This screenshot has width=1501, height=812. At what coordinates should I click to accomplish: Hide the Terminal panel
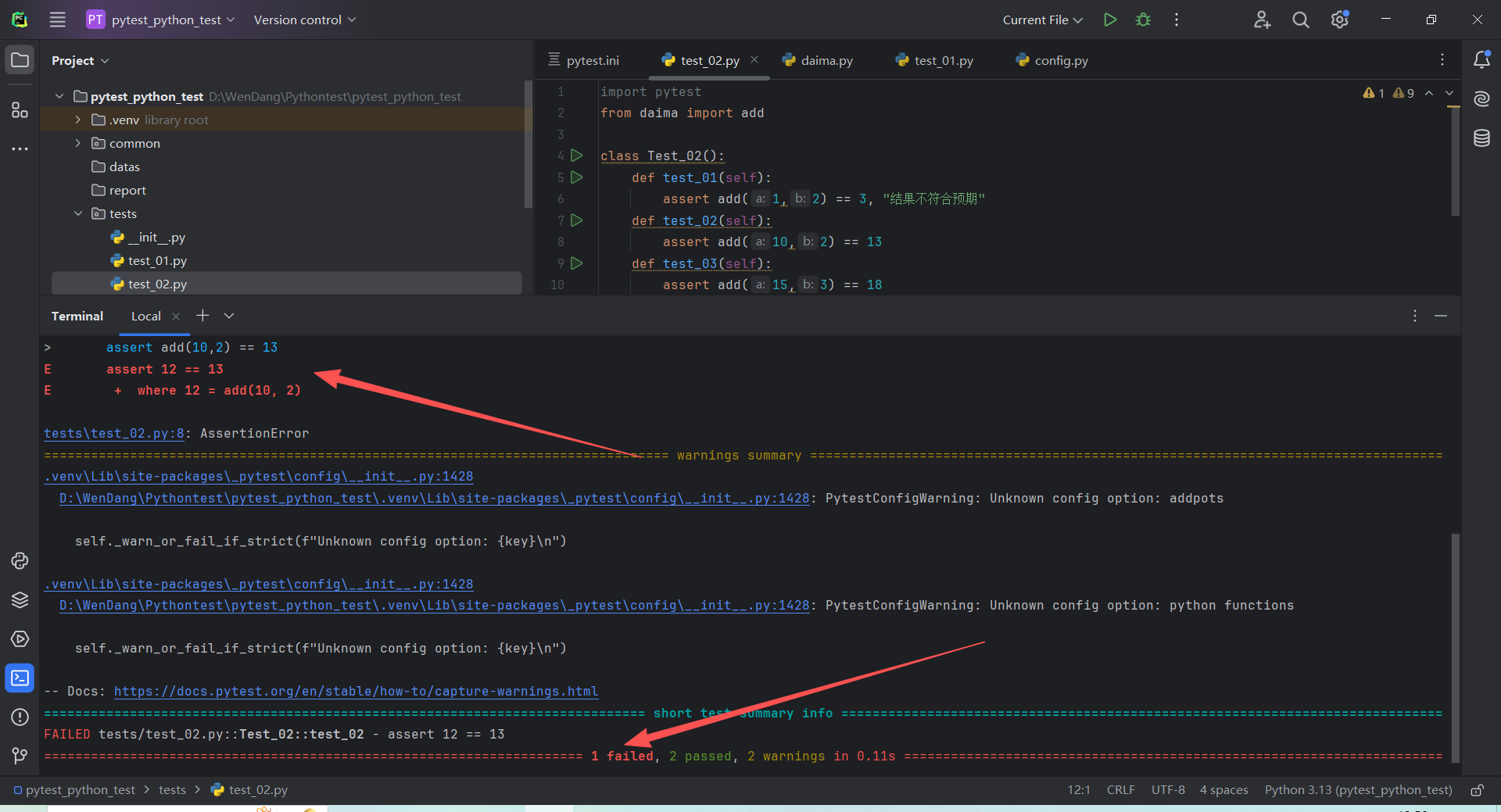coord(1441,316)
